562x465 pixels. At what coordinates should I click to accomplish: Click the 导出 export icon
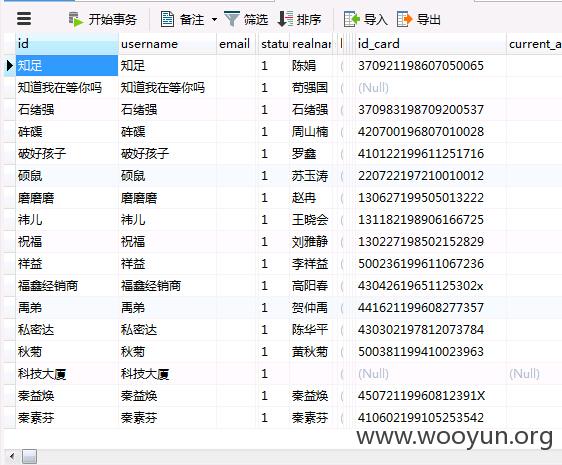[405, 19]
